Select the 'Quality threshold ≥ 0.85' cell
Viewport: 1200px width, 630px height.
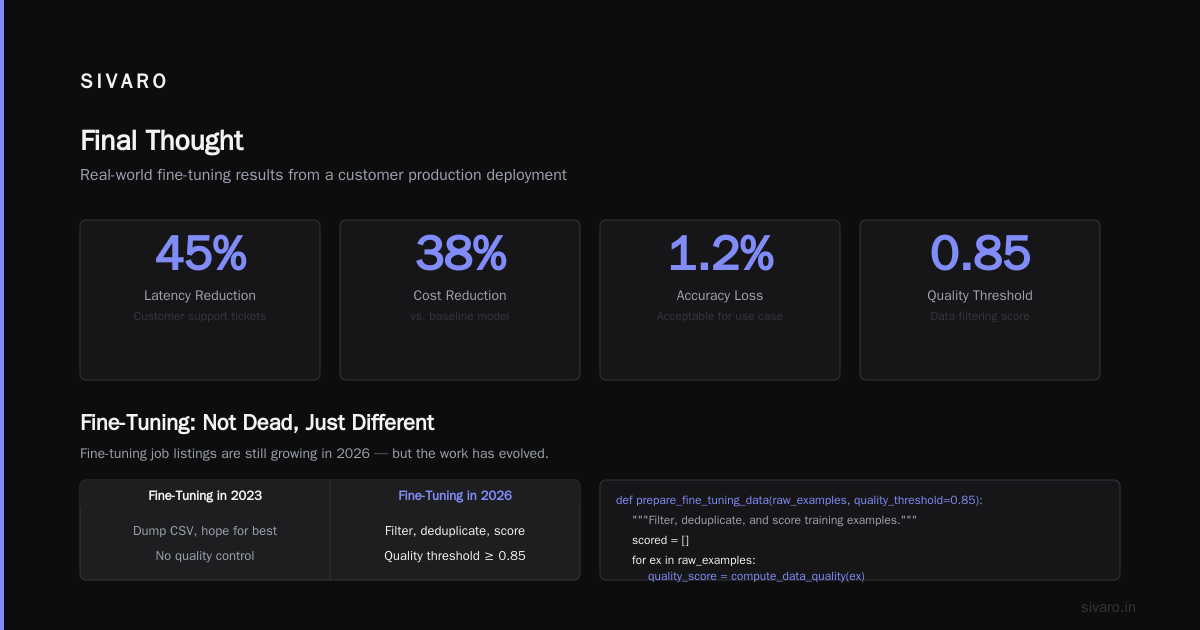coord(455,556)
